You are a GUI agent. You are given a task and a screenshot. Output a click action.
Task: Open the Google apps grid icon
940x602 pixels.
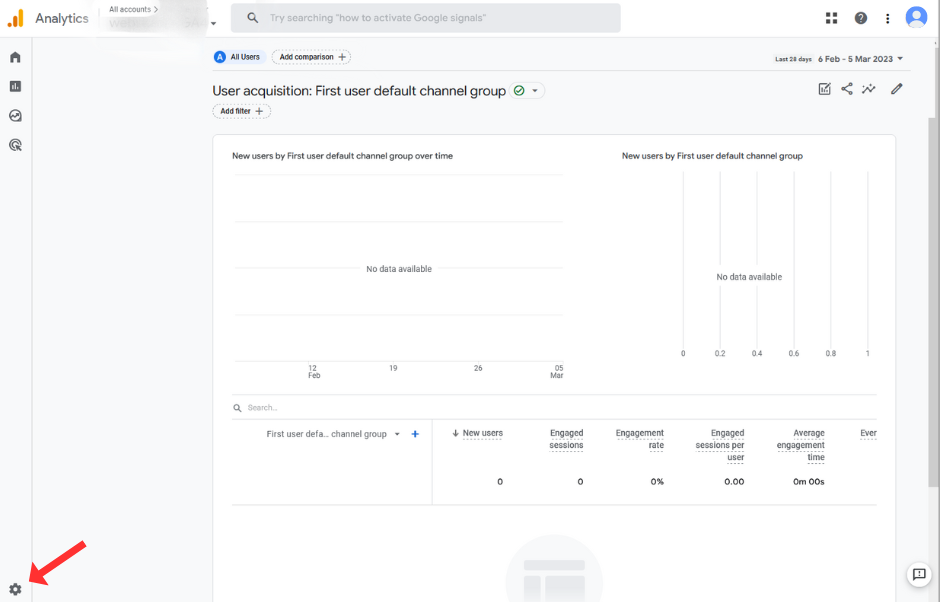click(831, 18)
